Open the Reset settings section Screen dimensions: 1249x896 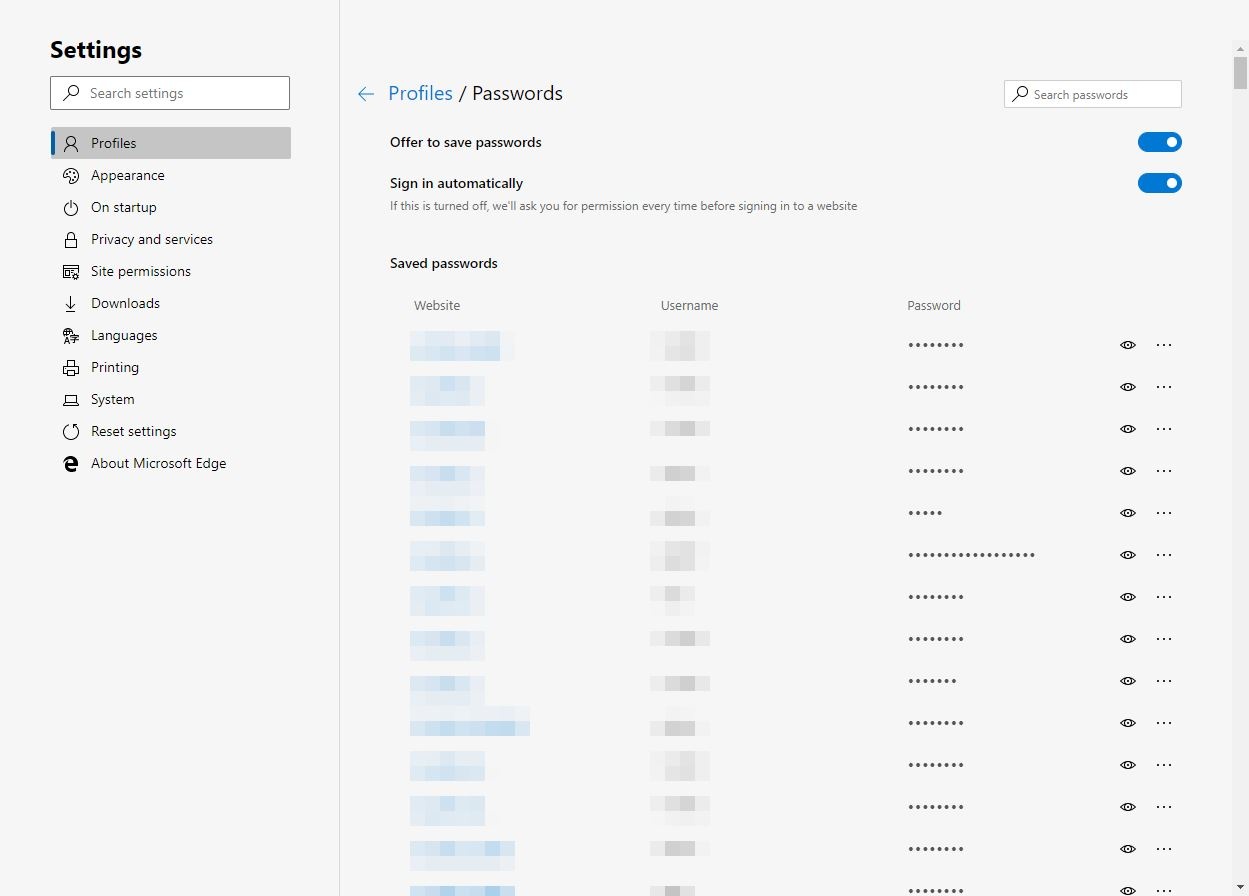pos(170,431)
